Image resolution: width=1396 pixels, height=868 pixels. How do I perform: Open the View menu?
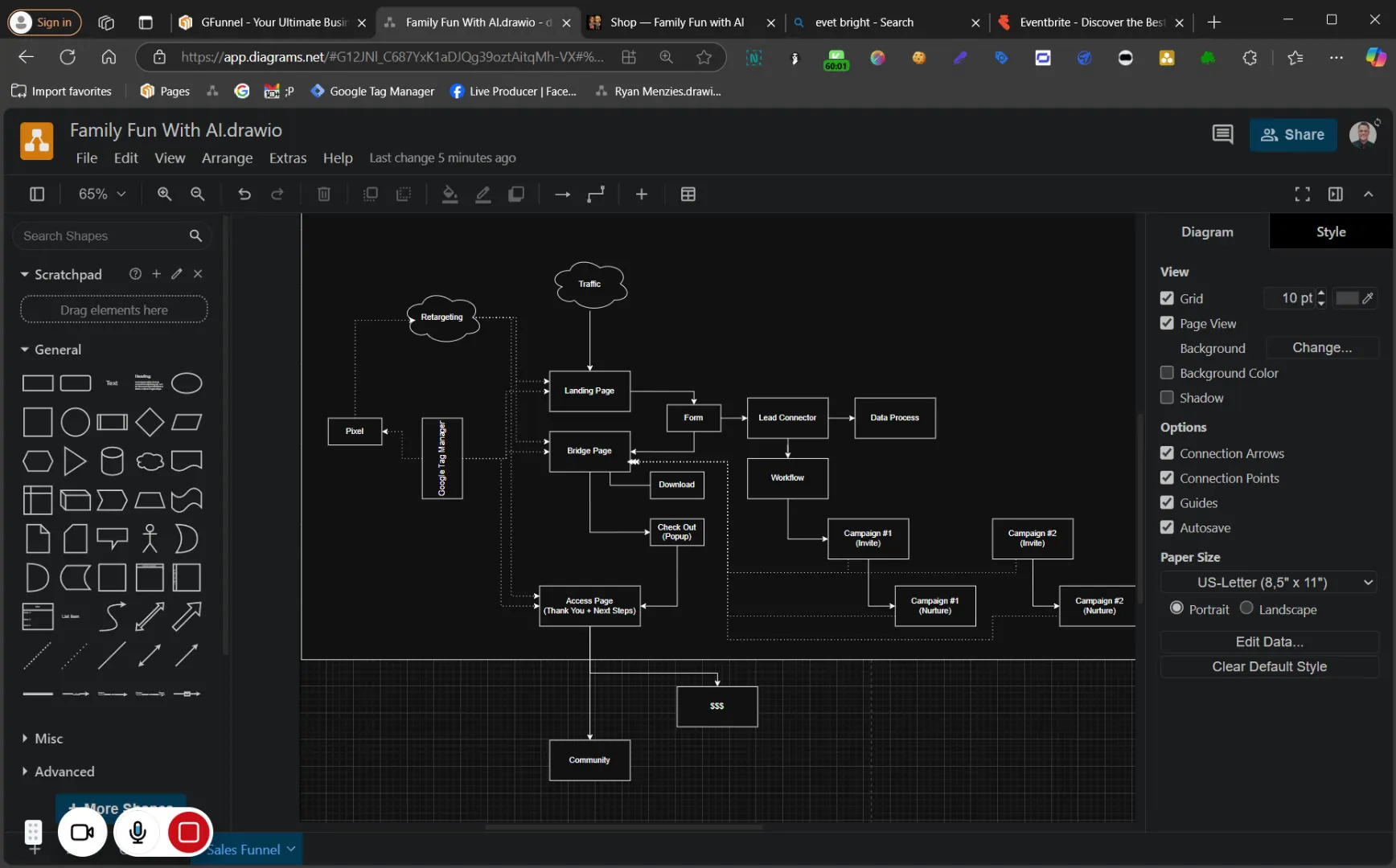170,158
